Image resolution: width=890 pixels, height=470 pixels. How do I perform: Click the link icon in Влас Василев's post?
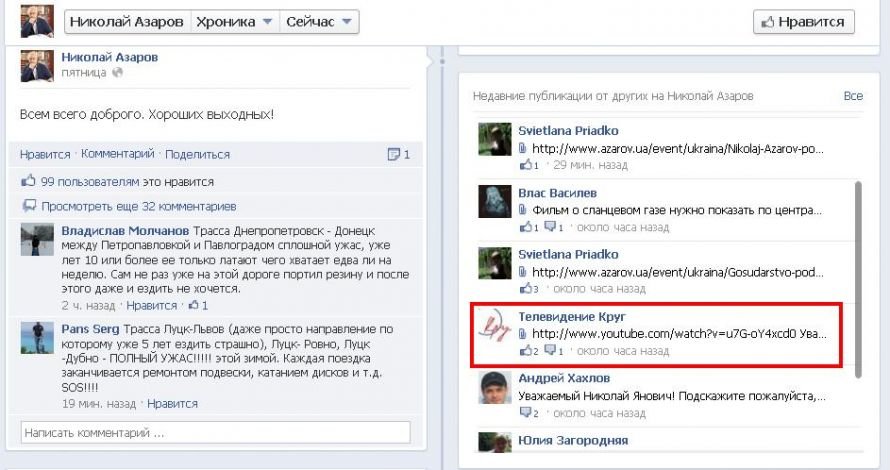point(523,210)
